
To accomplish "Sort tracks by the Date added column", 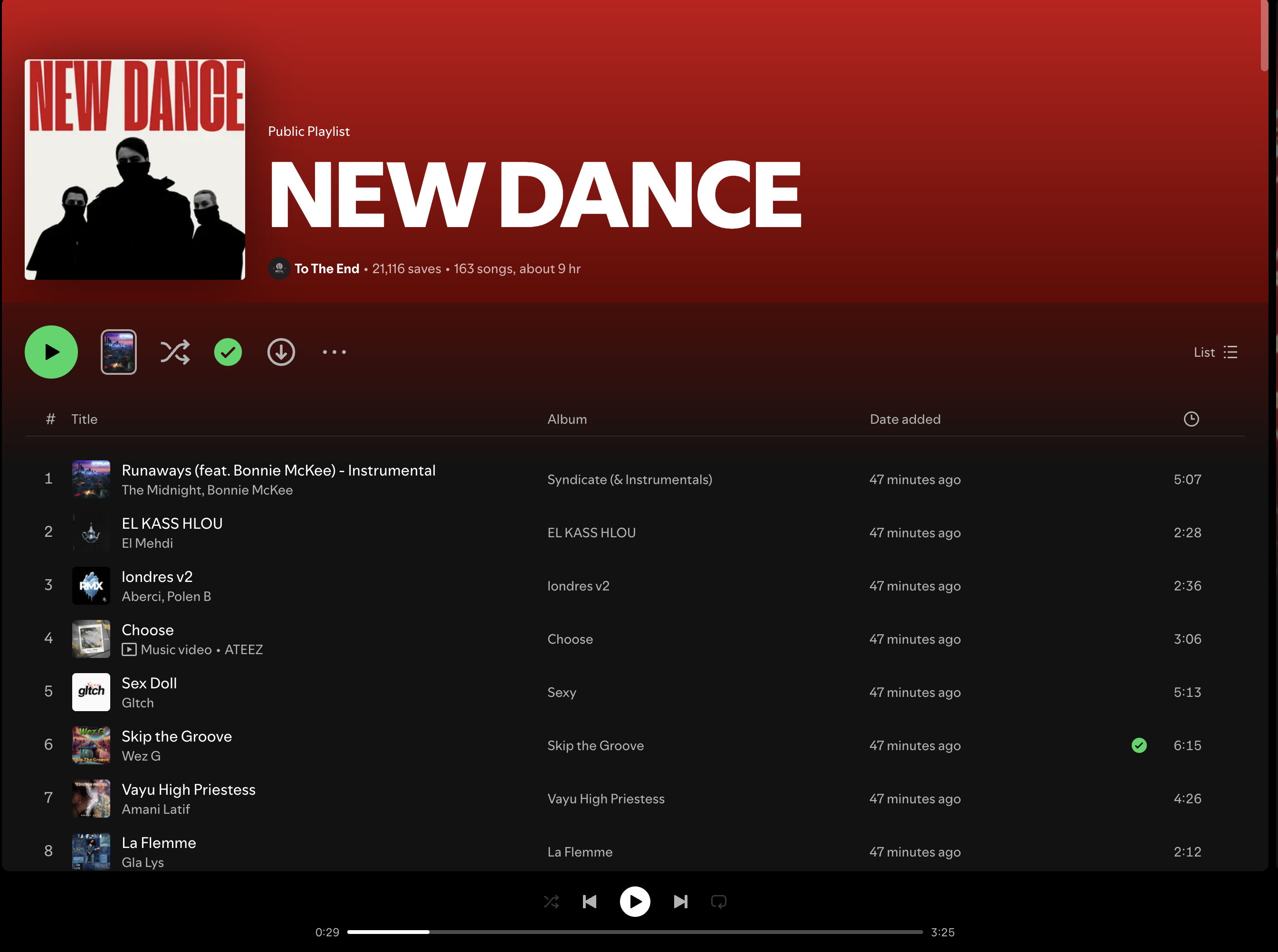I will (x=905, y=419).
